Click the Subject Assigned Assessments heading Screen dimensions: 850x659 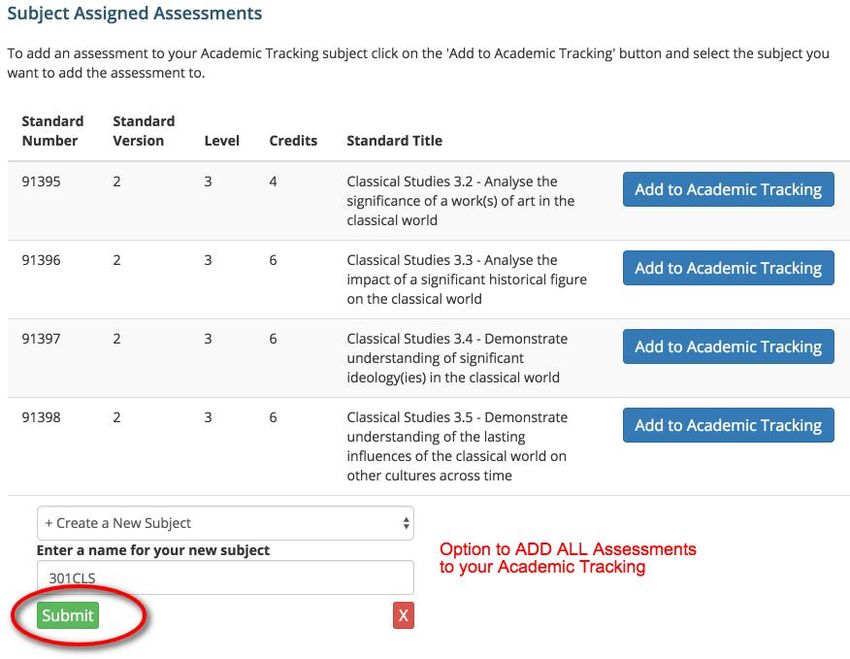134,13
